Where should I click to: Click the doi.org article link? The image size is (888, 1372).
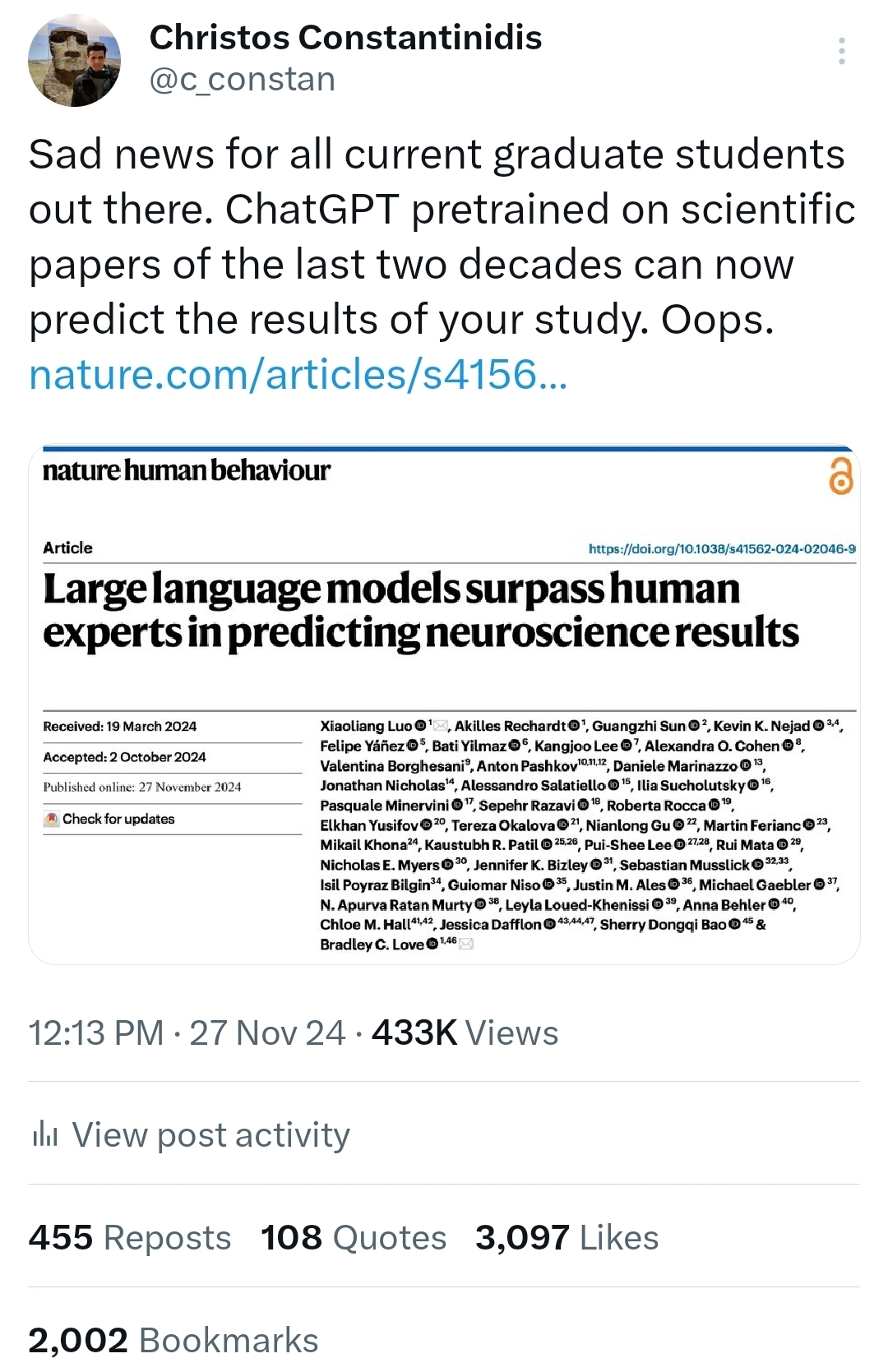click(x=722, y=548)
